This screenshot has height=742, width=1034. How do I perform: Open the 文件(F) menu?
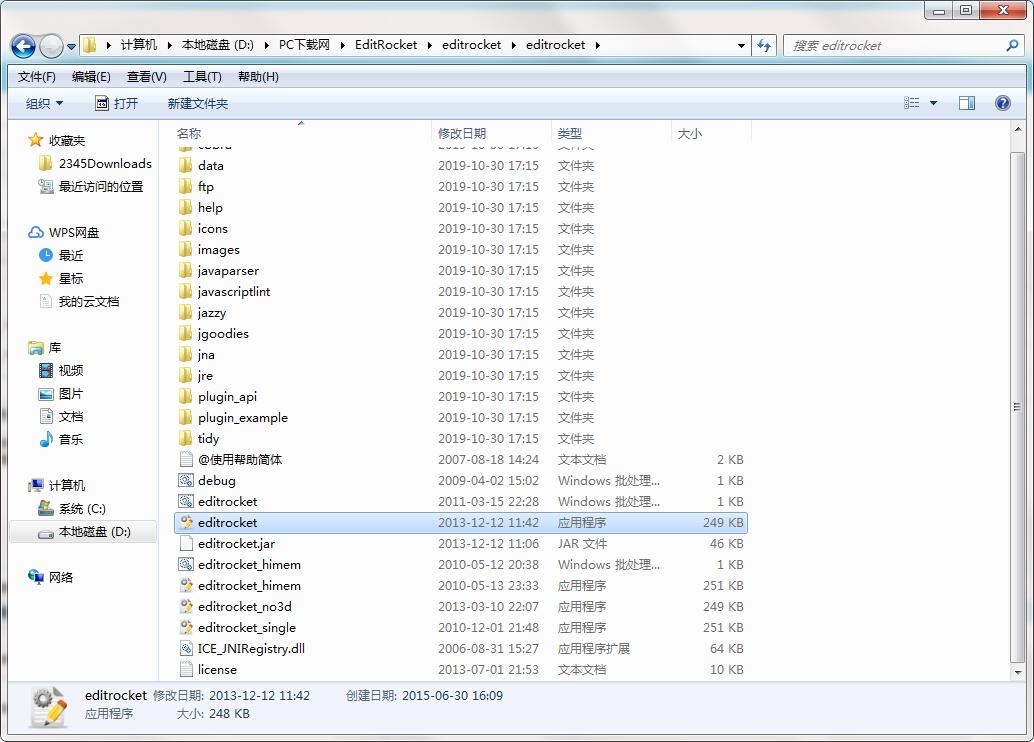[36, 77]
